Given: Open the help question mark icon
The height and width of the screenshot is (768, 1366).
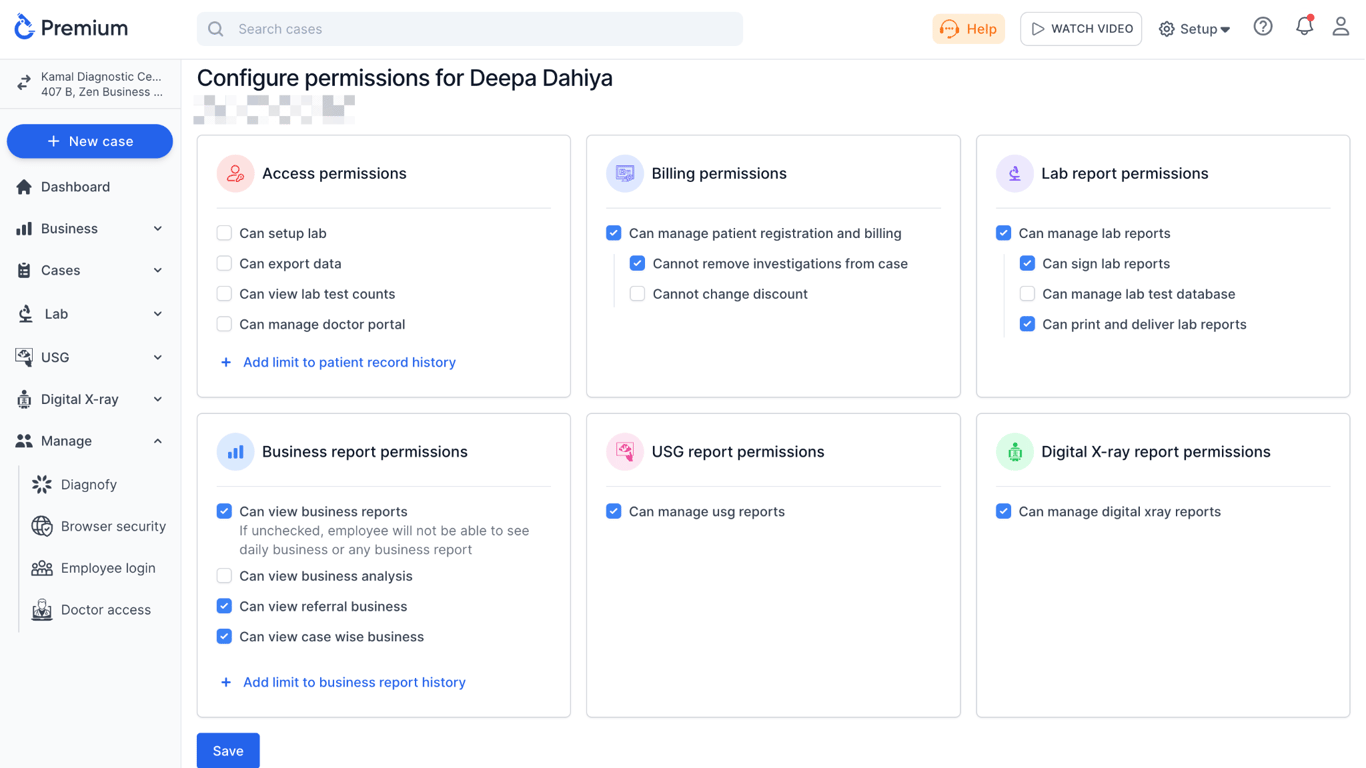Looking at the screenshot, I should tap(1263, 27).
